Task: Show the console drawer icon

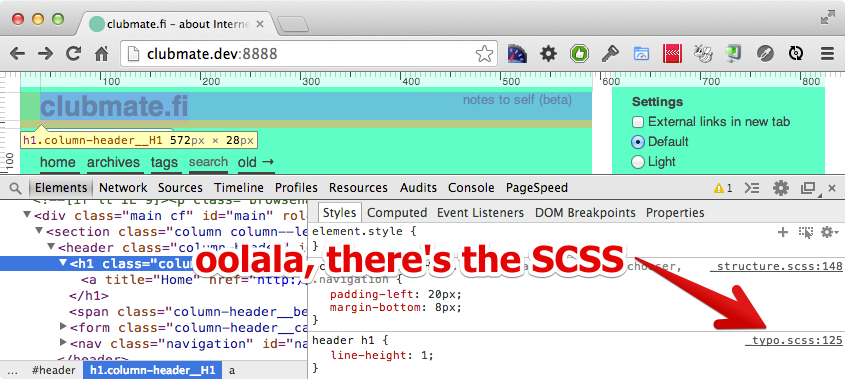Action: pos(752,188)
